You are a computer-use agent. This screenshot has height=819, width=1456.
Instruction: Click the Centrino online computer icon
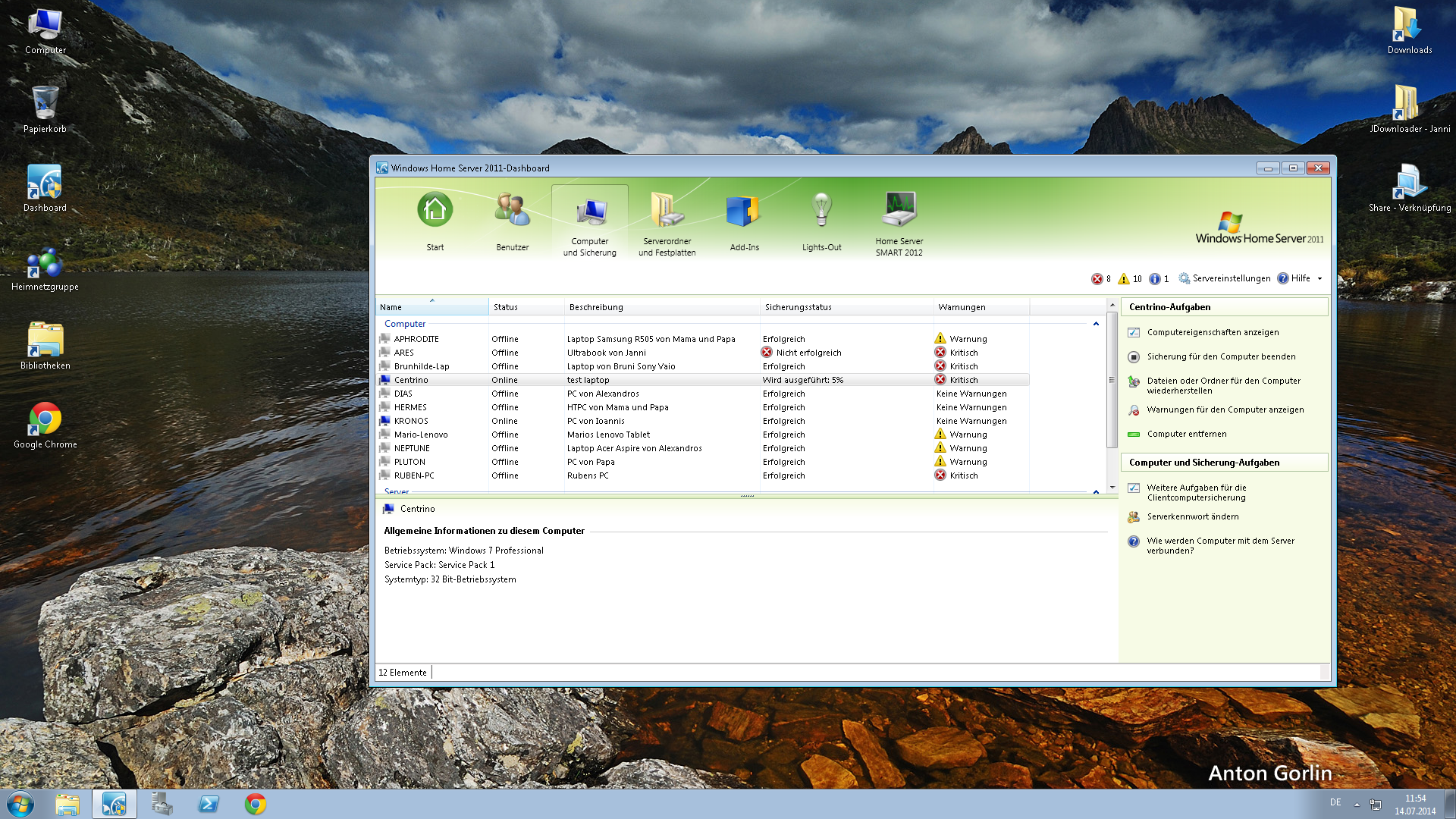click(x=384, y=380)
